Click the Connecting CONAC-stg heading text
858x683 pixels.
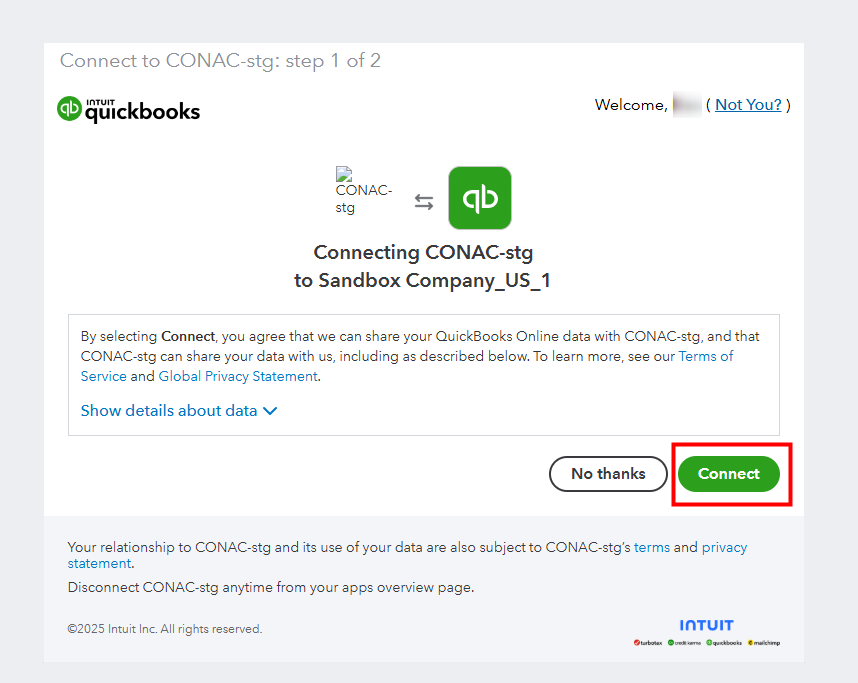[422, 252]
